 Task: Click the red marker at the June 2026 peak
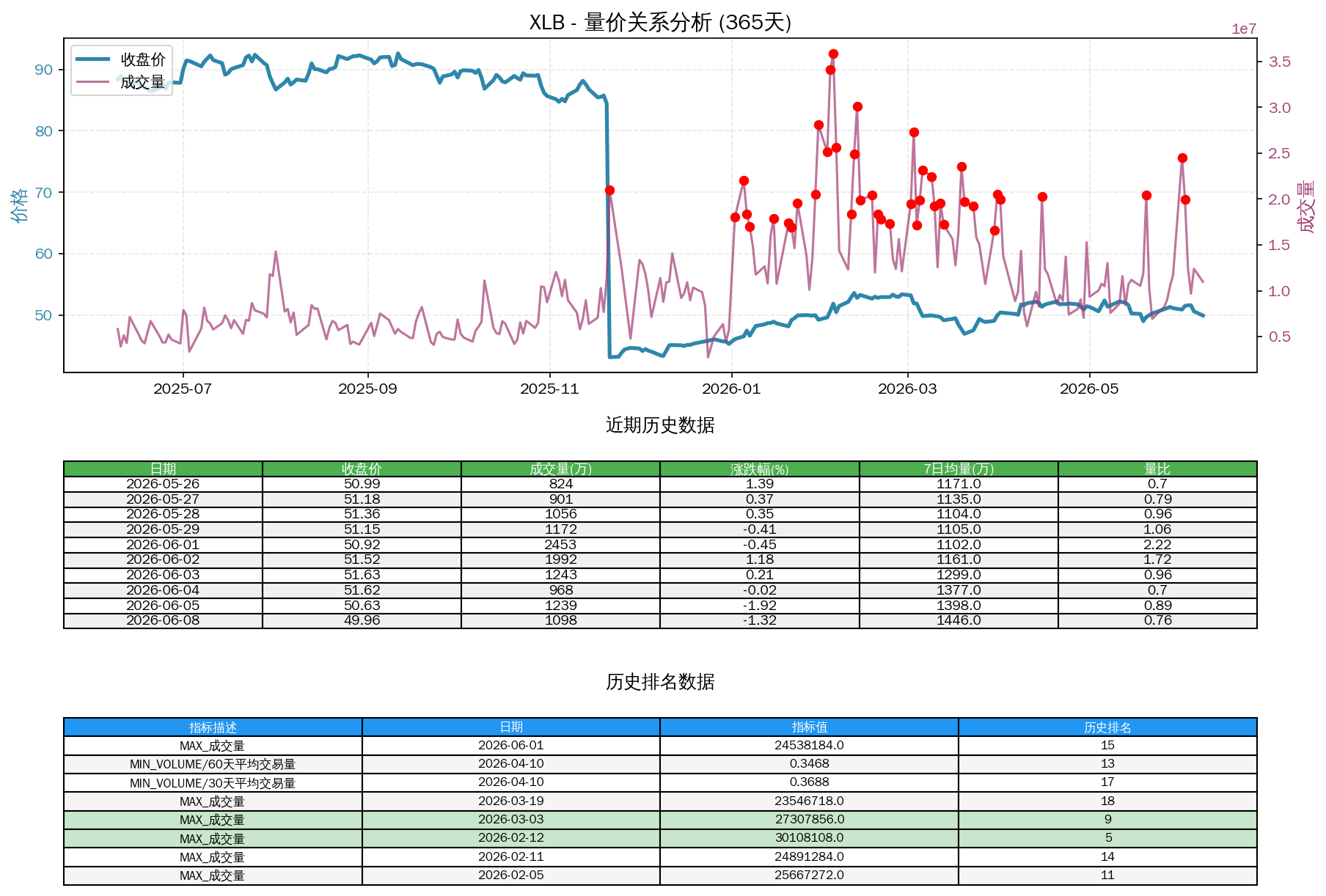point(1182,158)
